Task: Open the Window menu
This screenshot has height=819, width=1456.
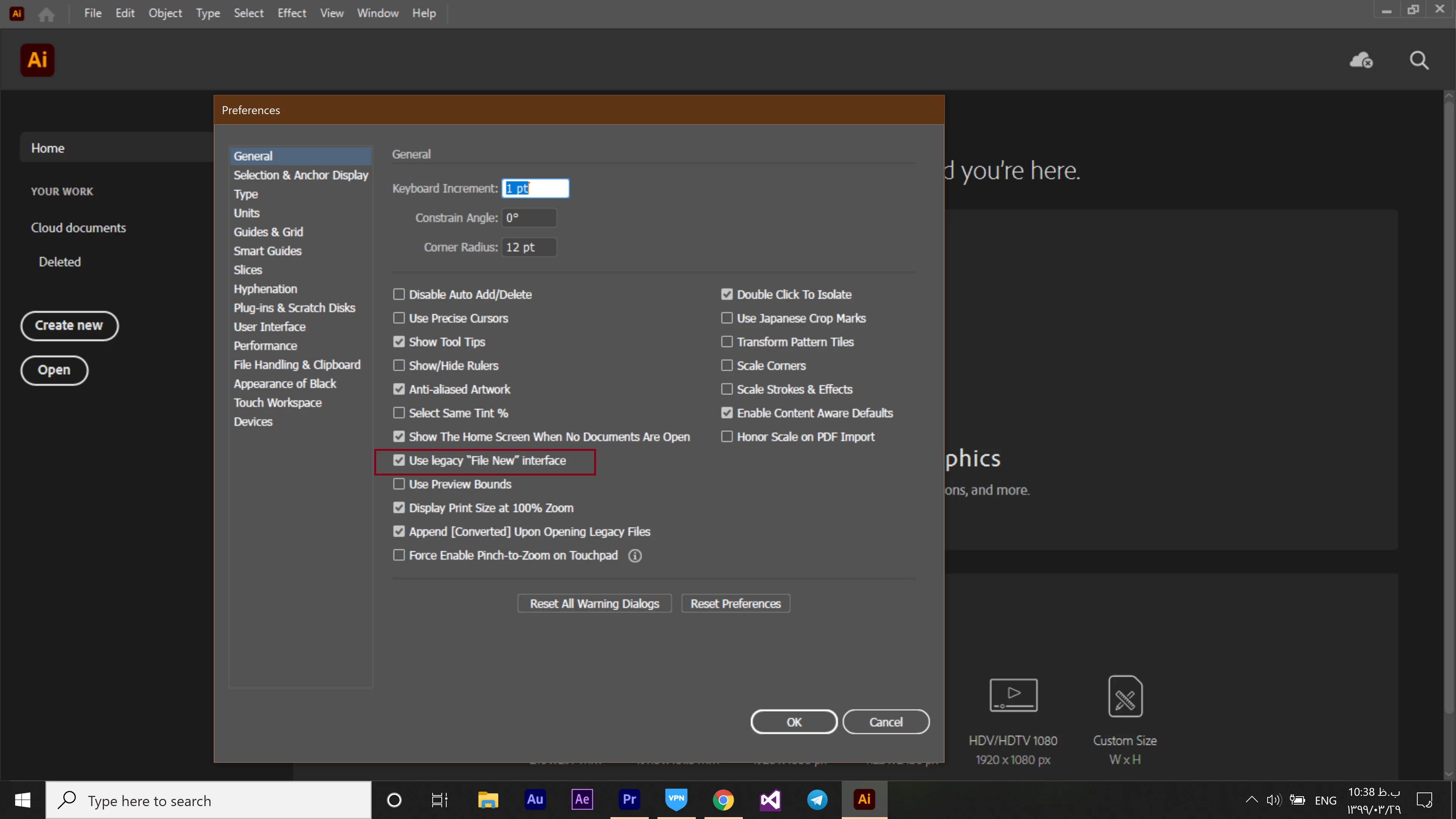Action: coord(378,13)
